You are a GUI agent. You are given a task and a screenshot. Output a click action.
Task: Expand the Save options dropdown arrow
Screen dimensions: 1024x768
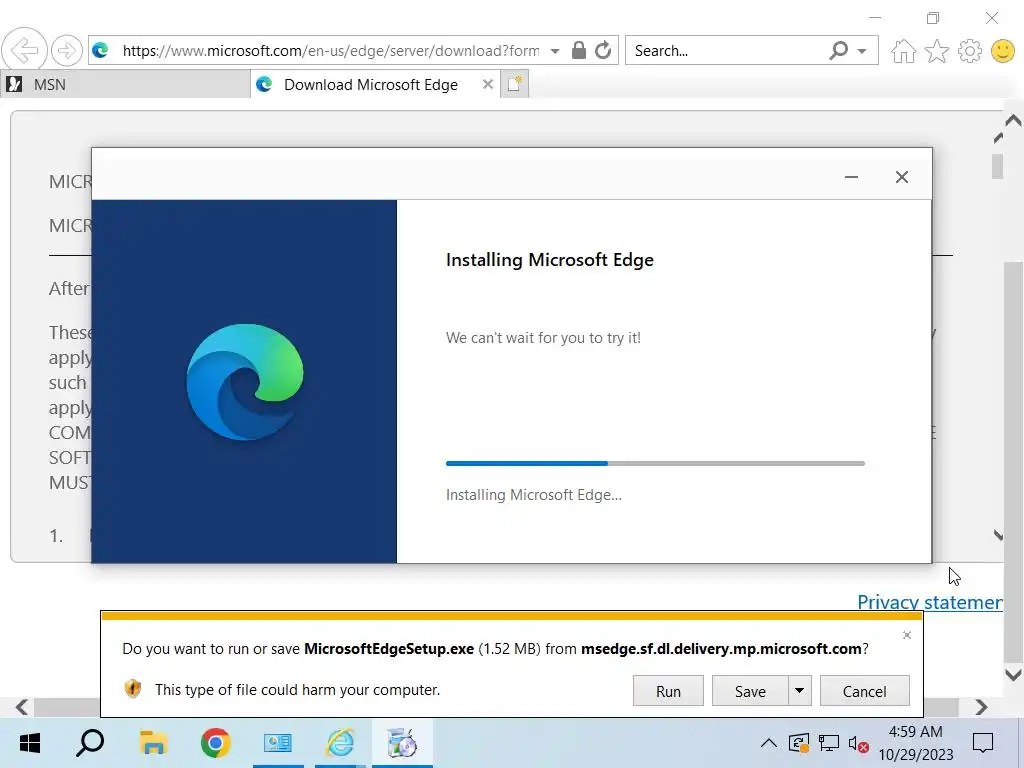(x=799, y=691)
